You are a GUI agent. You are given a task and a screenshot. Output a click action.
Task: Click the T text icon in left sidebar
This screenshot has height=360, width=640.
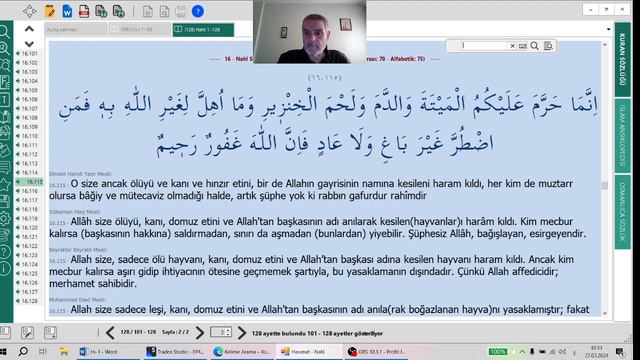(x=5, y=99)
